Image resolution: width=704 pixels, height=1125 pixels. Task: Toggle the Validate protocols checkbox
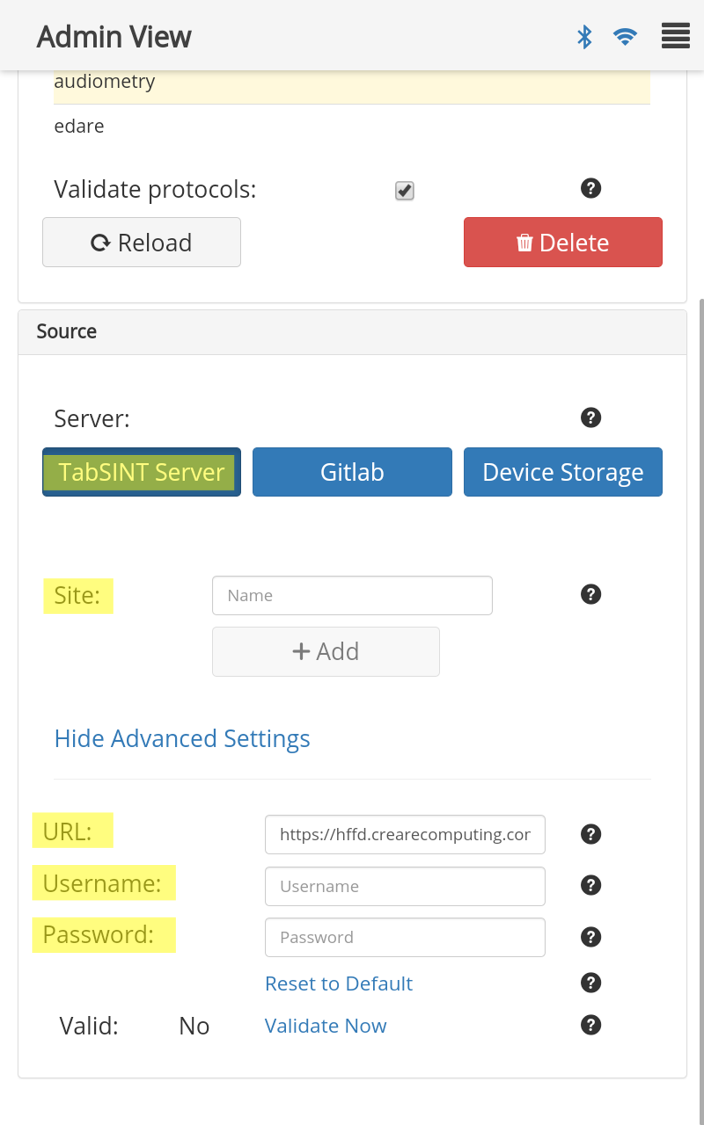(404, 190)
